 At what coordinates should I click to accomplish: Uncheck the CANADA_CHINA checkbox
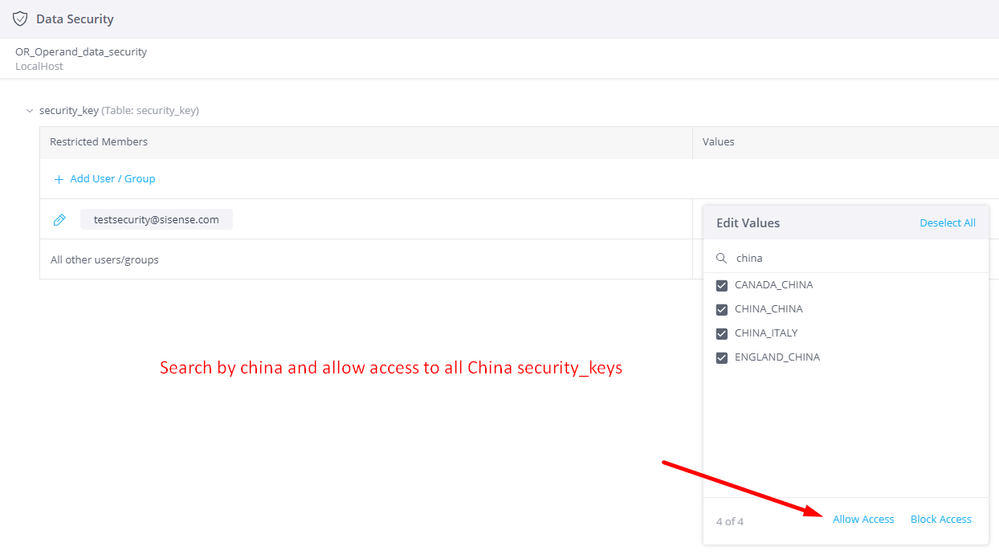point(722,285)
